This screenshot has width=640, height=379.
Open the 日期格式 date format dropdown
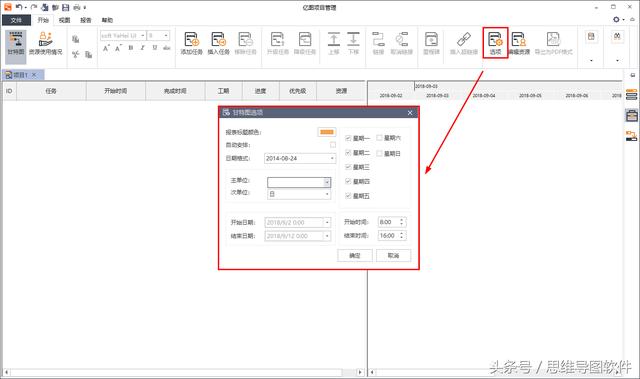[300, 158]
